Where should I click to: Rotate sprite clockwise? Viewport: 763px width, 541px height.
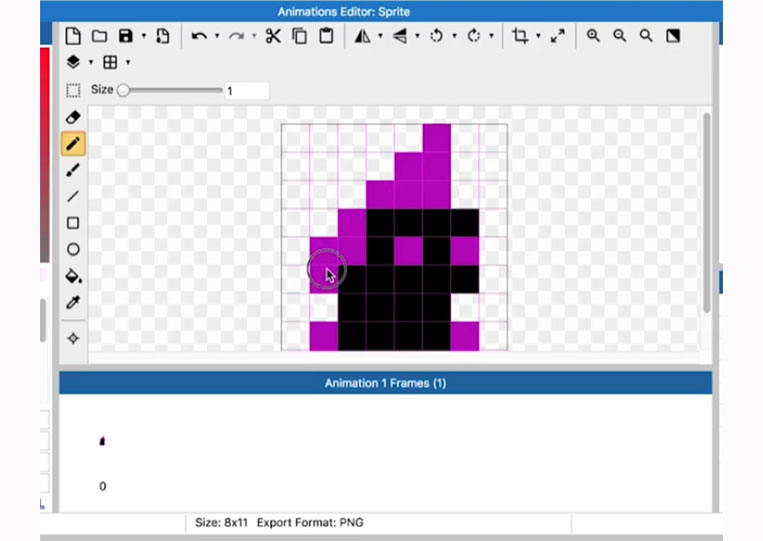(473, 36)
